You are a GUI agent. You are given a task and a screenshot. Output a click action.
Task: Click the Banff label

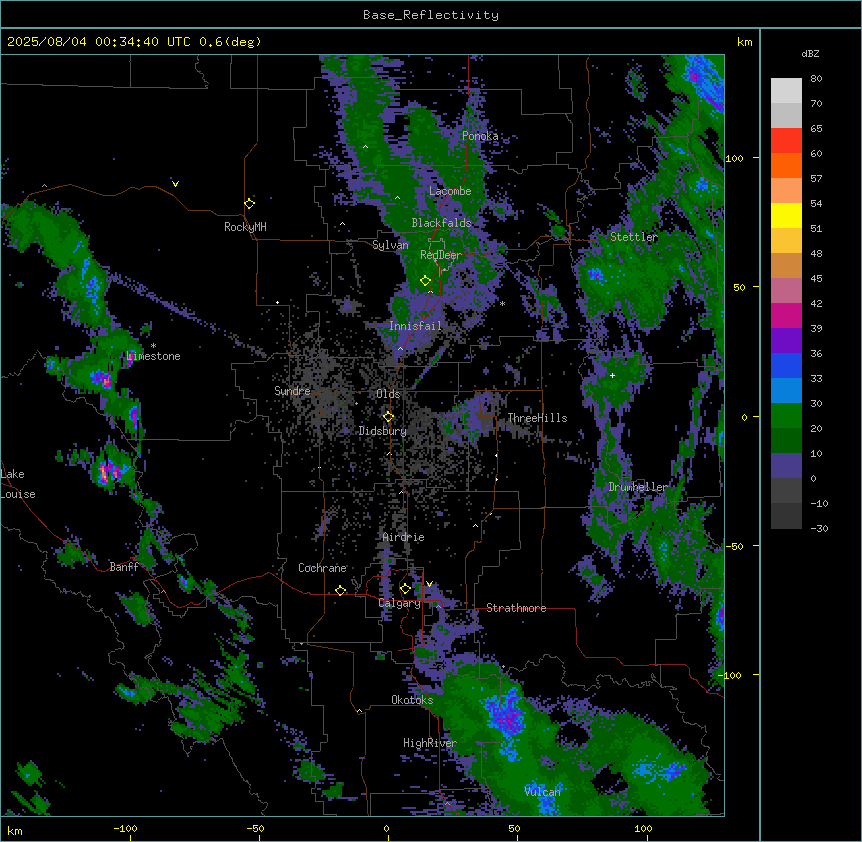pyautogui.click(x=124, y=567)
